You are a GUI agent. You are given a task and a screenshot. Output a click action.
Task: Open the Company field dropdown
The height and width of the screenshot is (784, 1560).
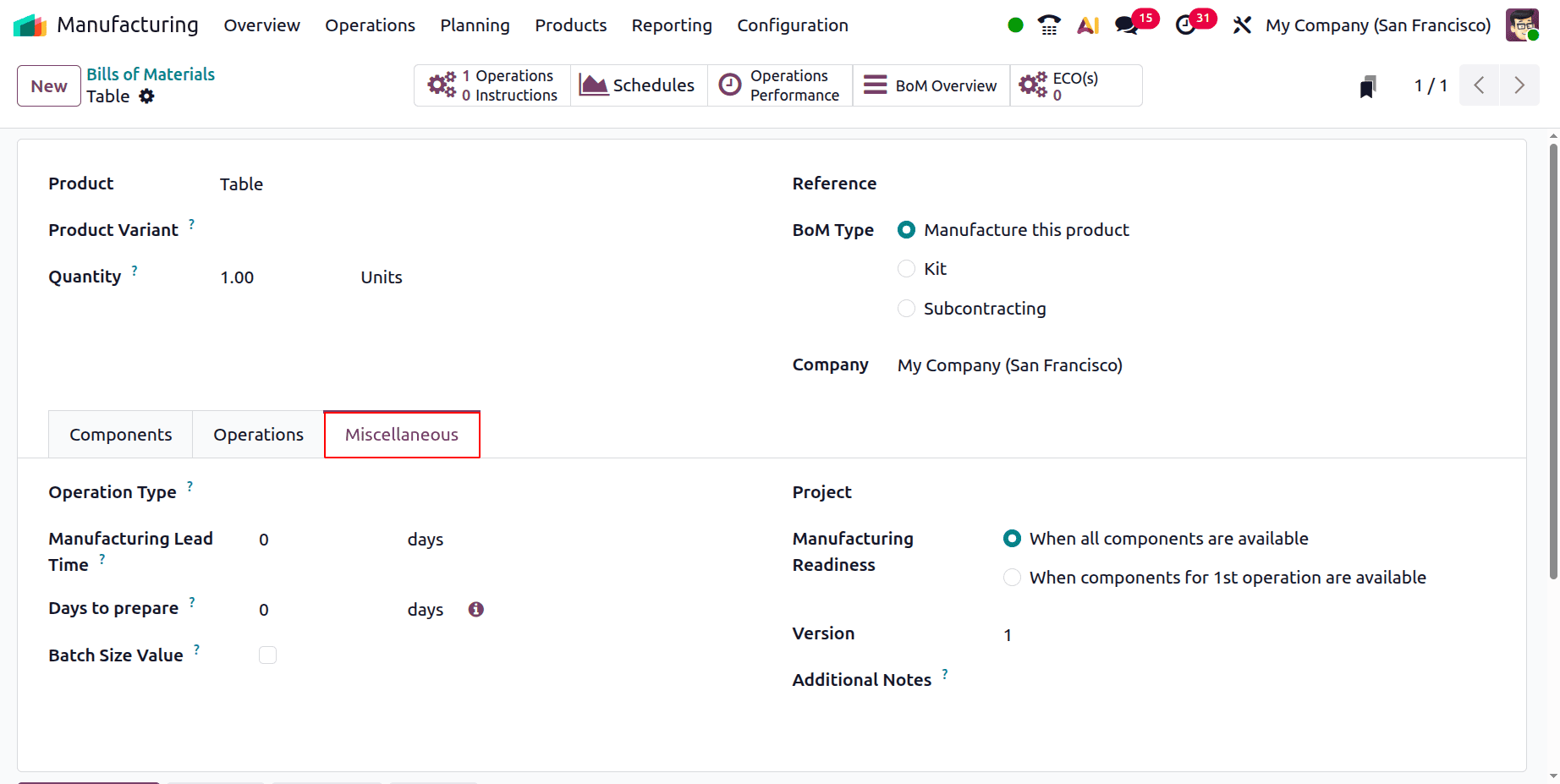1195,365
